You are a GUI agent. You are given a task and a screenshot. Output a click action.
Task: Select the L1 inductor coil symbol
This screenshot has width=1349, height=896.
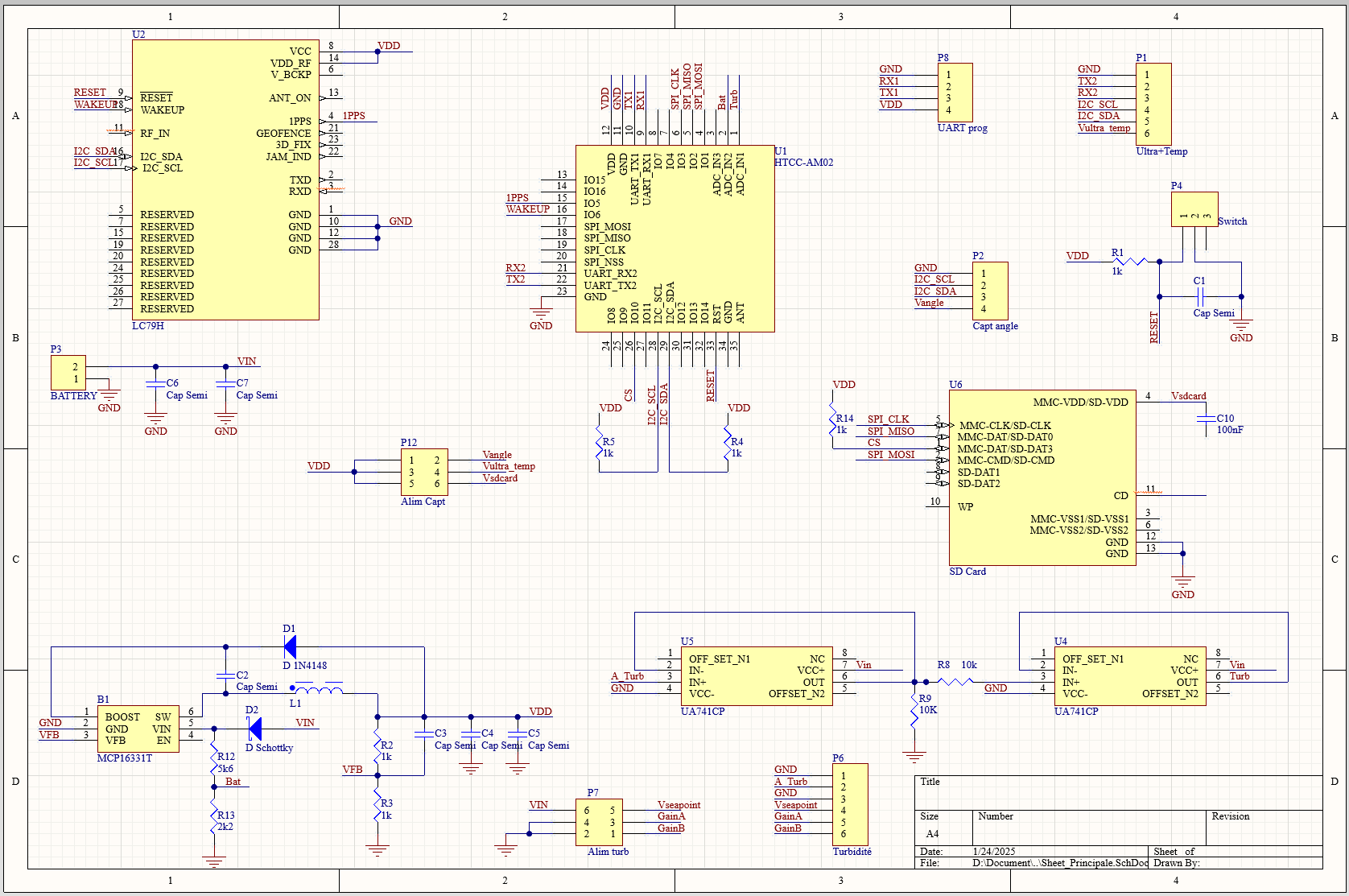pos(319,689)
